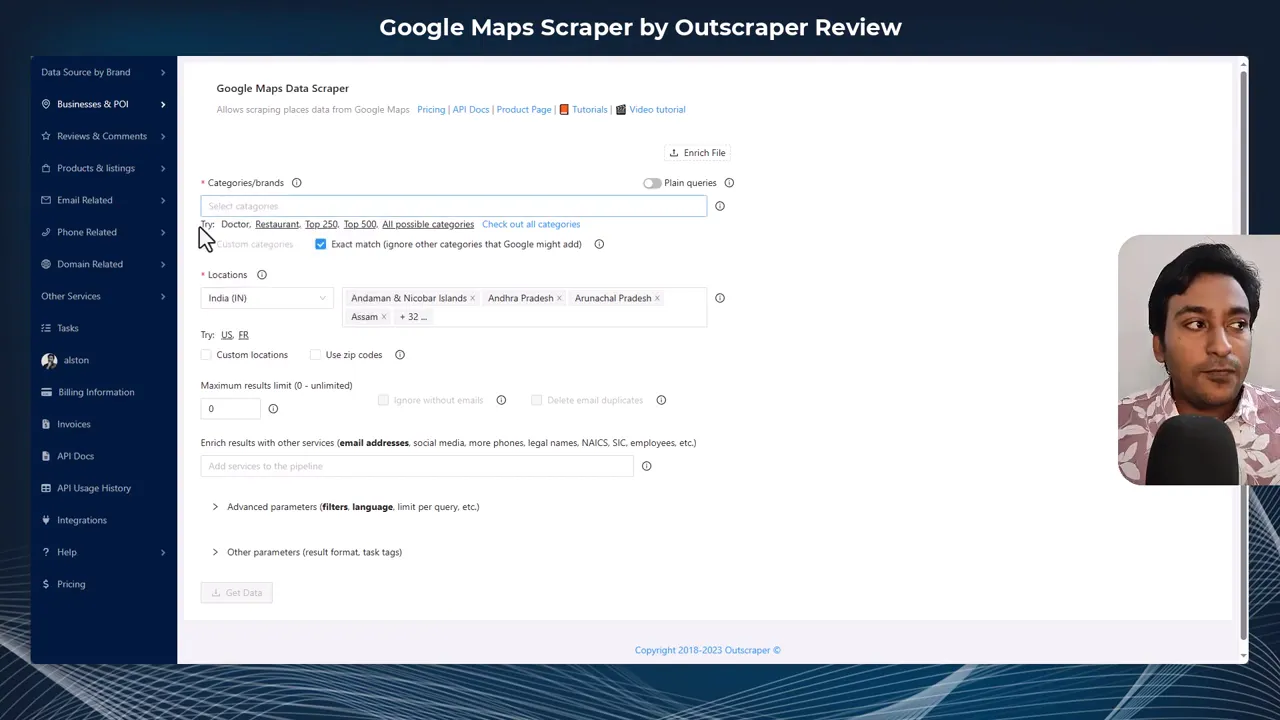Click the Invoices sidebar icon
Screen dimensions: 1280x720
46,424
